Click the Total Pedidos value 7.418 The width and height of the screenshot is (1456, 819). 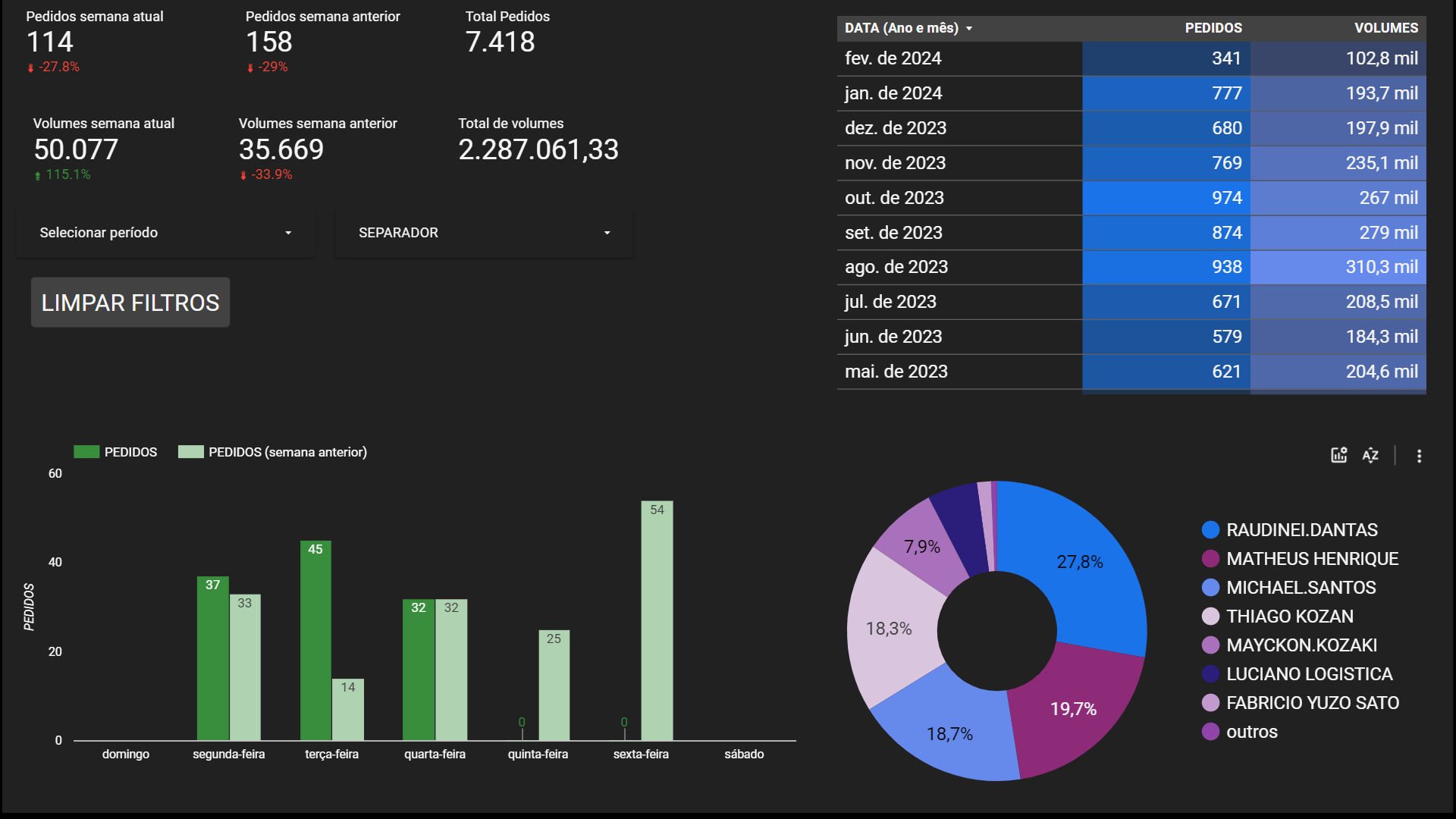click(x=500, y=42)
